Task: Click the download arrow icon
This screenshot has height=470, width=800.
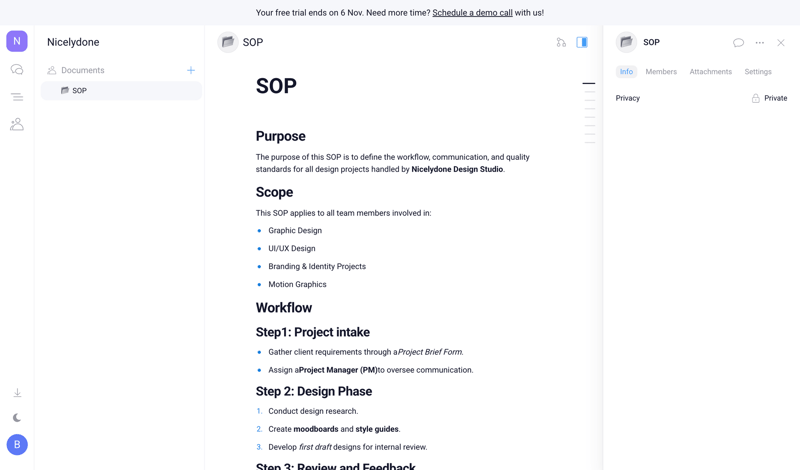Action: click(x=17, y=393)
